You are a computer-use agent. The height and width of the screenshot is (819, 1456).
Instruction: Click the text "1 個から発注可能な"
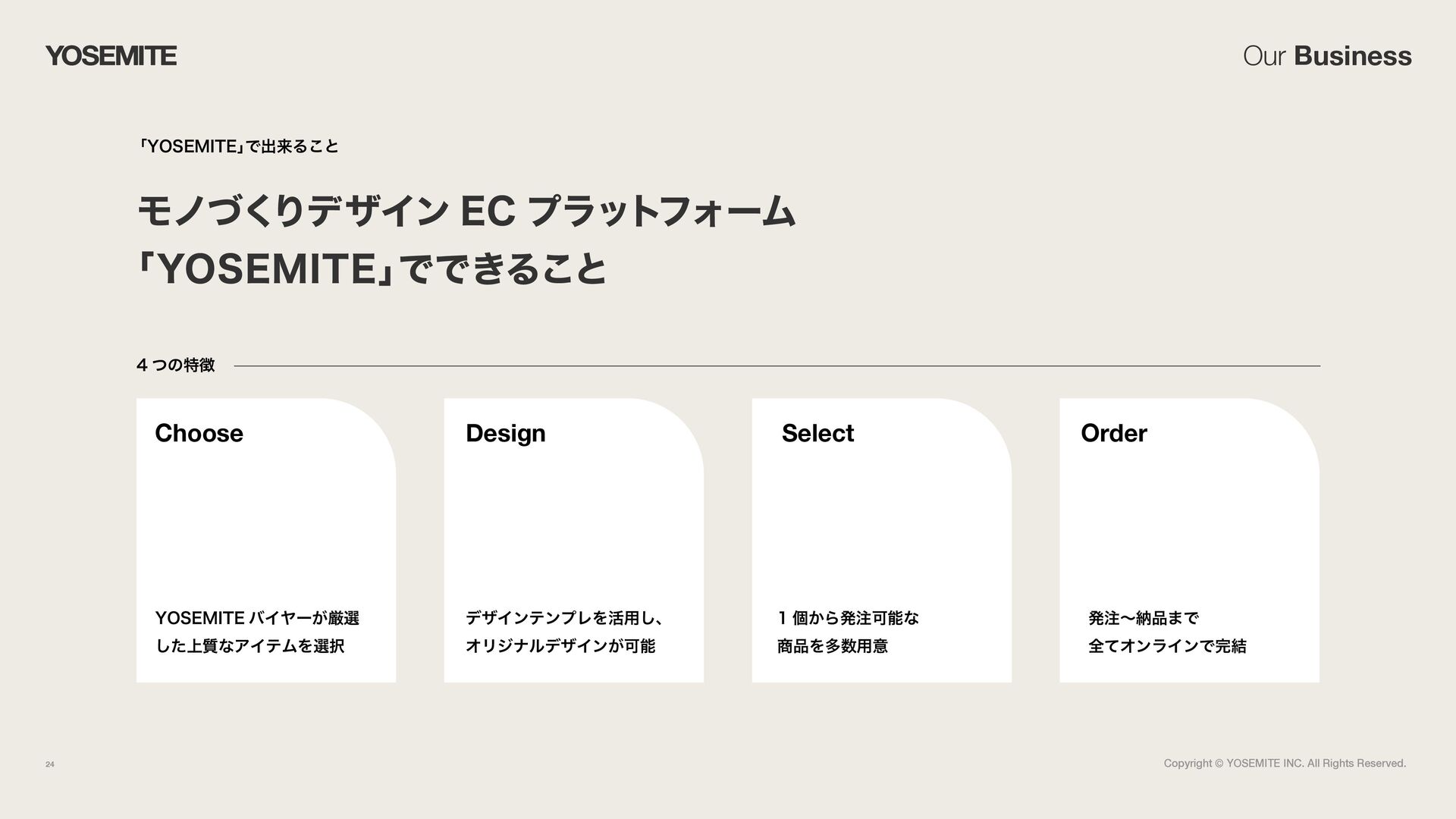(848, 618)
